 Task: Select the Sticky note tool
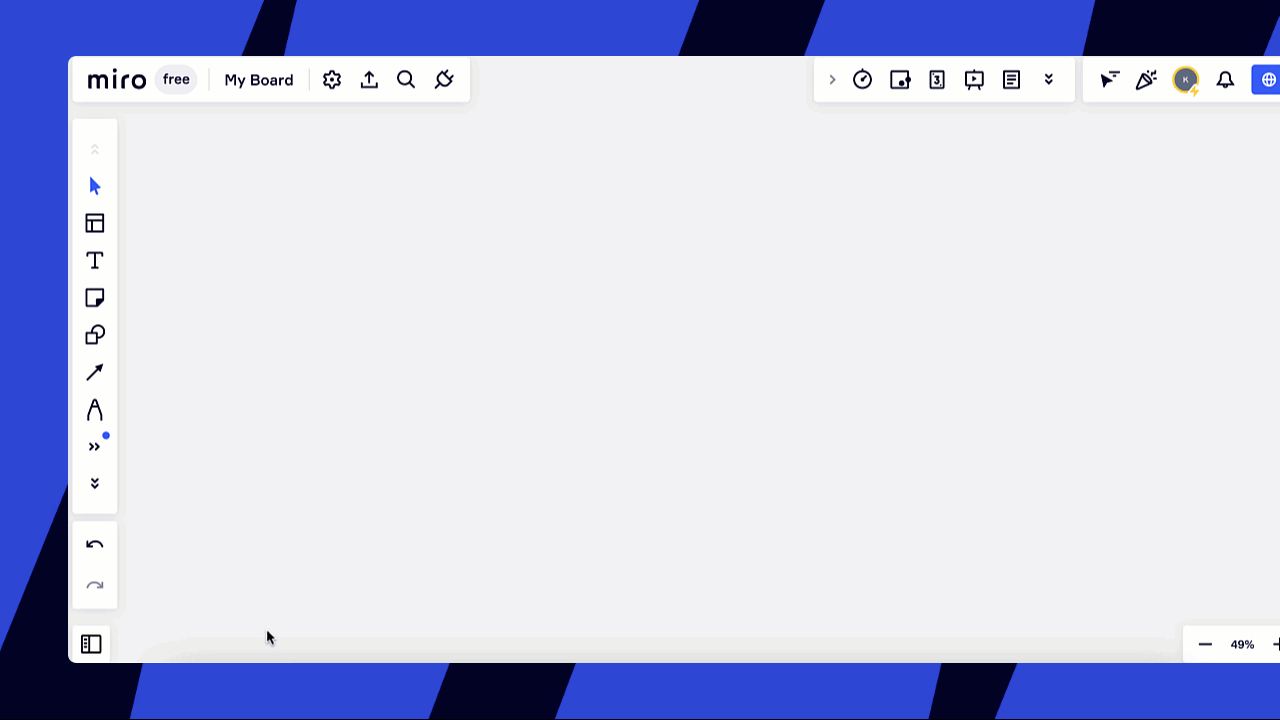click(x=94, y=297)
